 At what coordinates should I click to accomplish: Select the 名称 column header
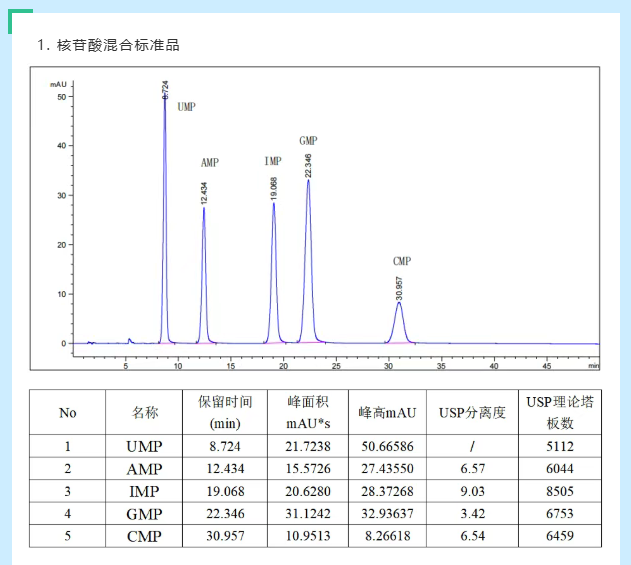pyautogui.click(x=146, y=412)
